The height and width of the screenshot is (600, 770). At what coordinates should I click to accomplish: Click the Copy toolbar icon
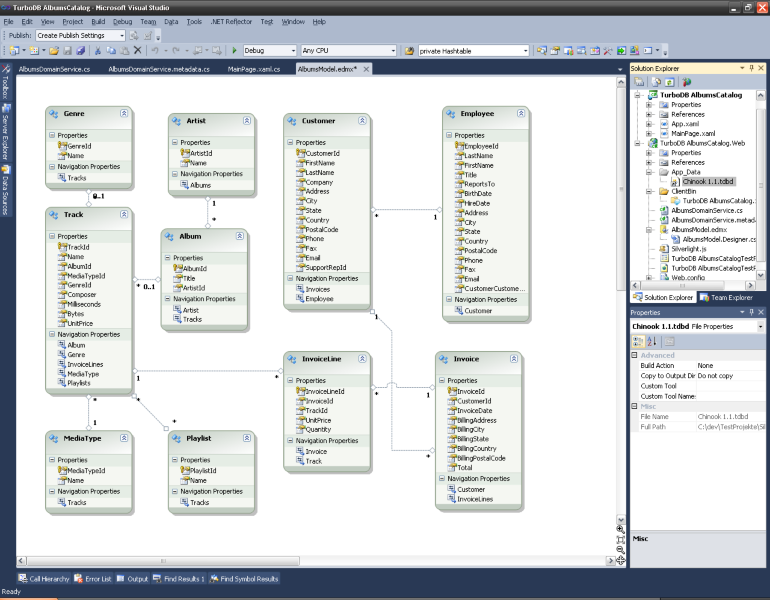[111, 51]
